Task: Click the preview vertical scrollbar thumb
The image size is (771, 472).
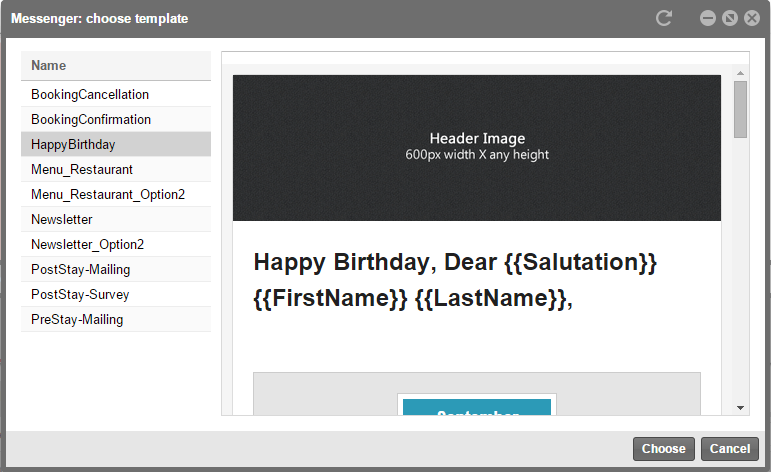Action: [x=741, y=109]
